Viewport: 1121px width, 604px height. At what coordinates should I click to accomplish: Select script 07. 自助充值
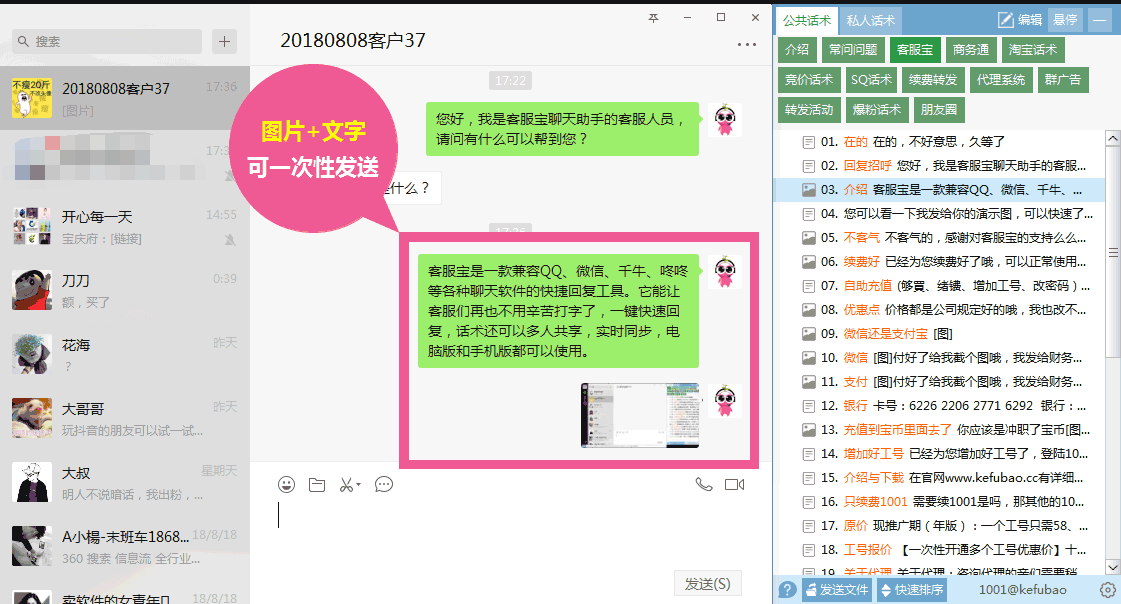[x=939, y=286]
